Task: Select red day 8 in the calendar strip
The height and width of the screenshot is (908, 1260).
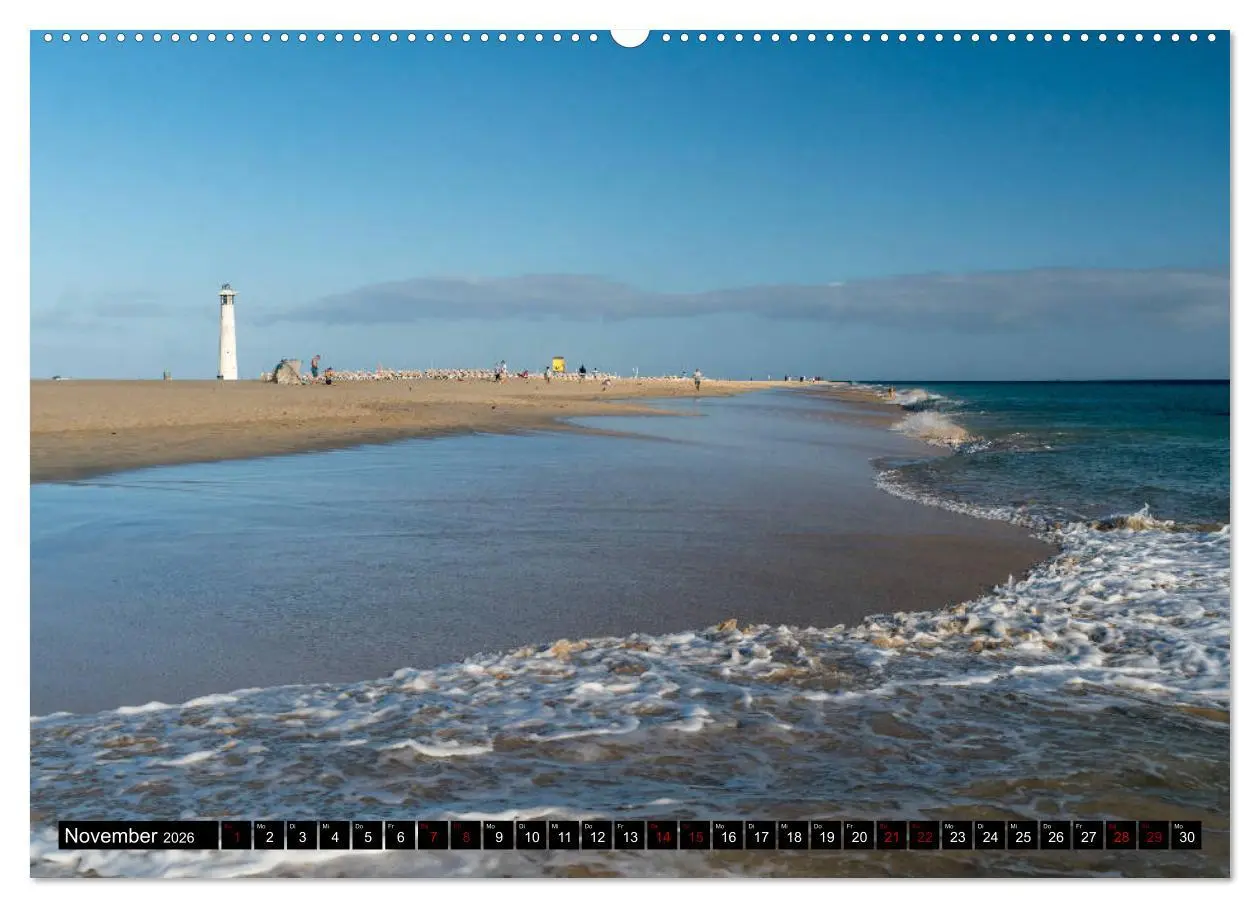Action: [465, 836]
